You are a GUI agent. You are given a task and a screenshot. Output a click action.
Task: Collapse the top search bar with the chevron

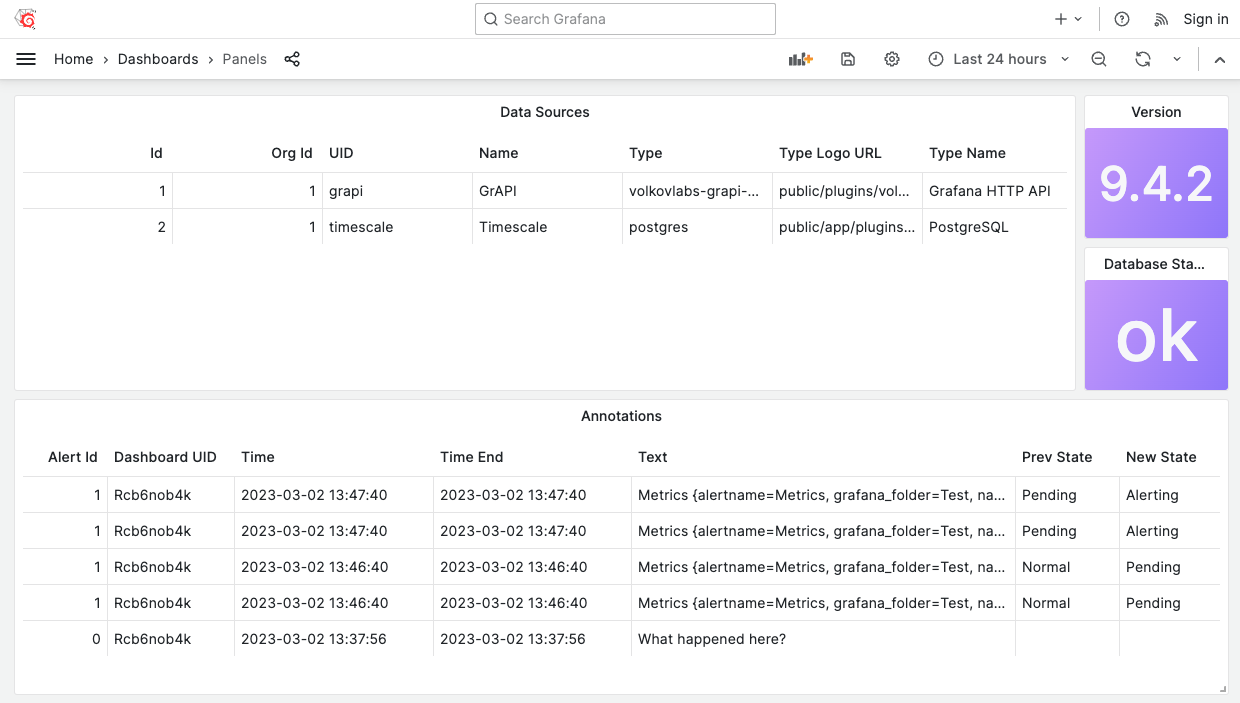coord(1220,59)
